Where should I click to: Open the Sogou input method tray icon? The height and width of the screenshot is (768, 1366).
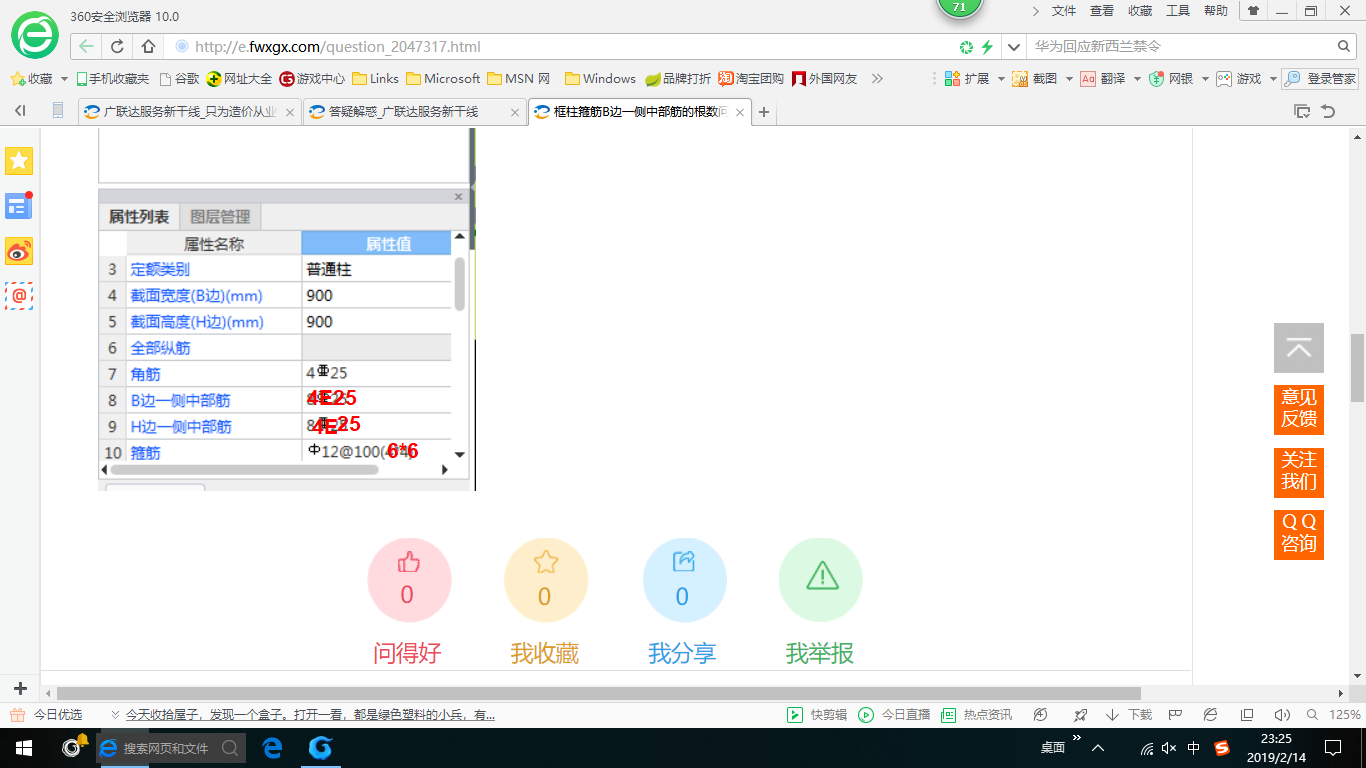pyautogui.click(x=1221, y=747)
